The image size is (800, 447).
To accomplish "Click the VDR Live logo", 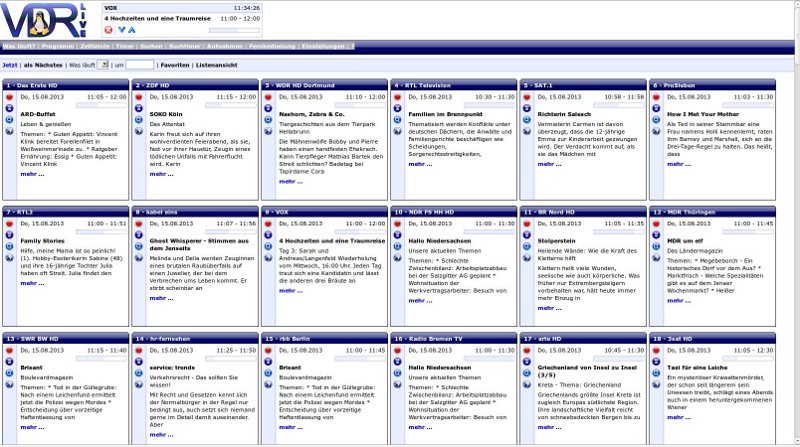I will (x=44, y=19).
